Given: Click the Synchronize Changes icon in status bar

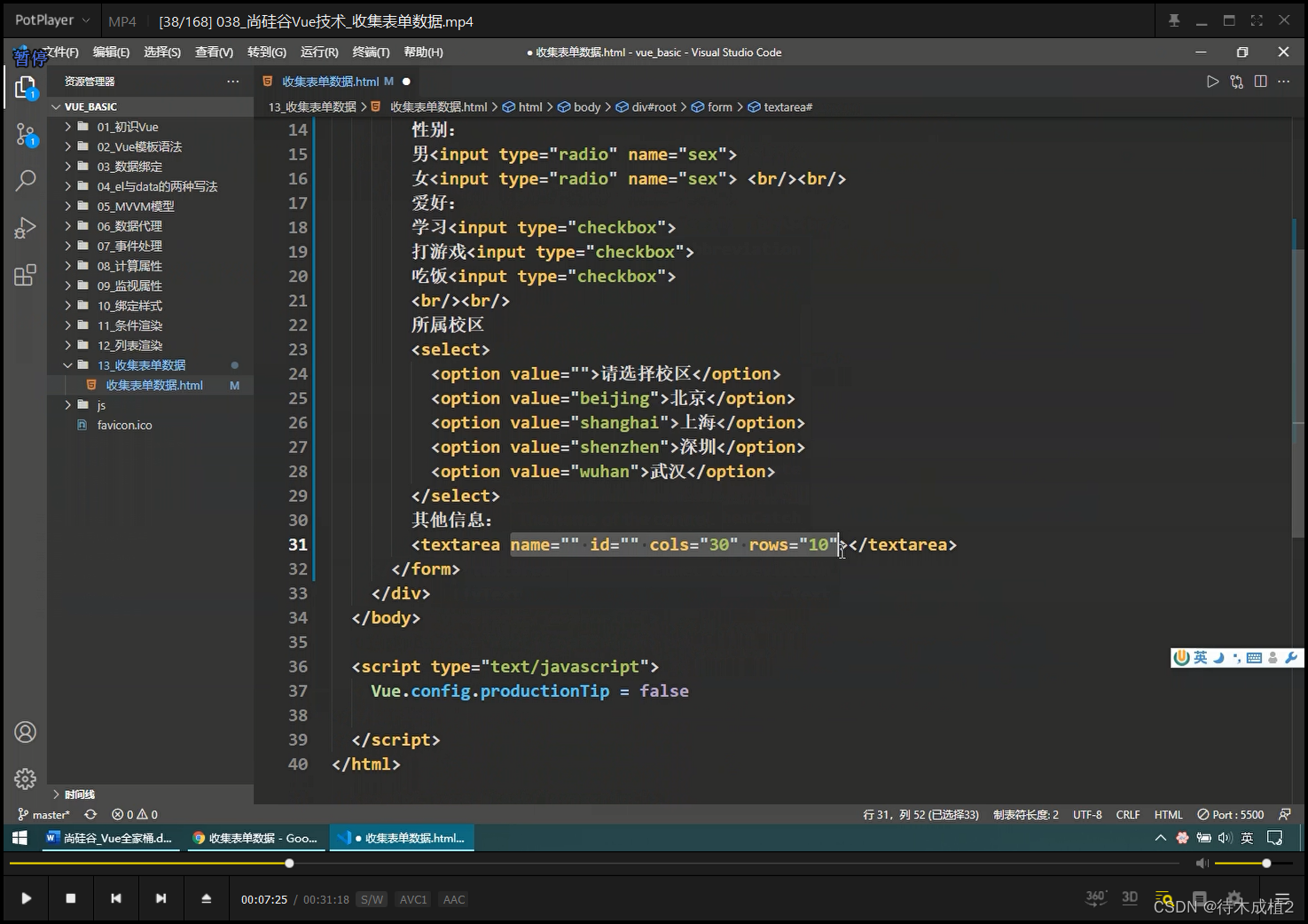Looking at the screenshot, I should pos(90,814).
